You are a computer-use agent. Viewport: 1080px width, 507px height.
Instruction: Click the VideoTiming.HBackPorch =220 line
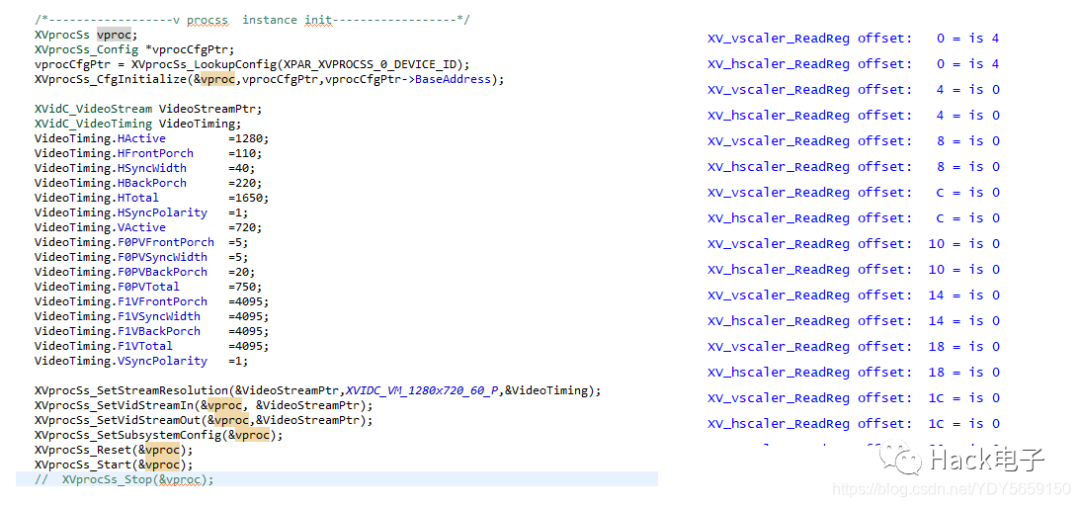tap(149, 183)
